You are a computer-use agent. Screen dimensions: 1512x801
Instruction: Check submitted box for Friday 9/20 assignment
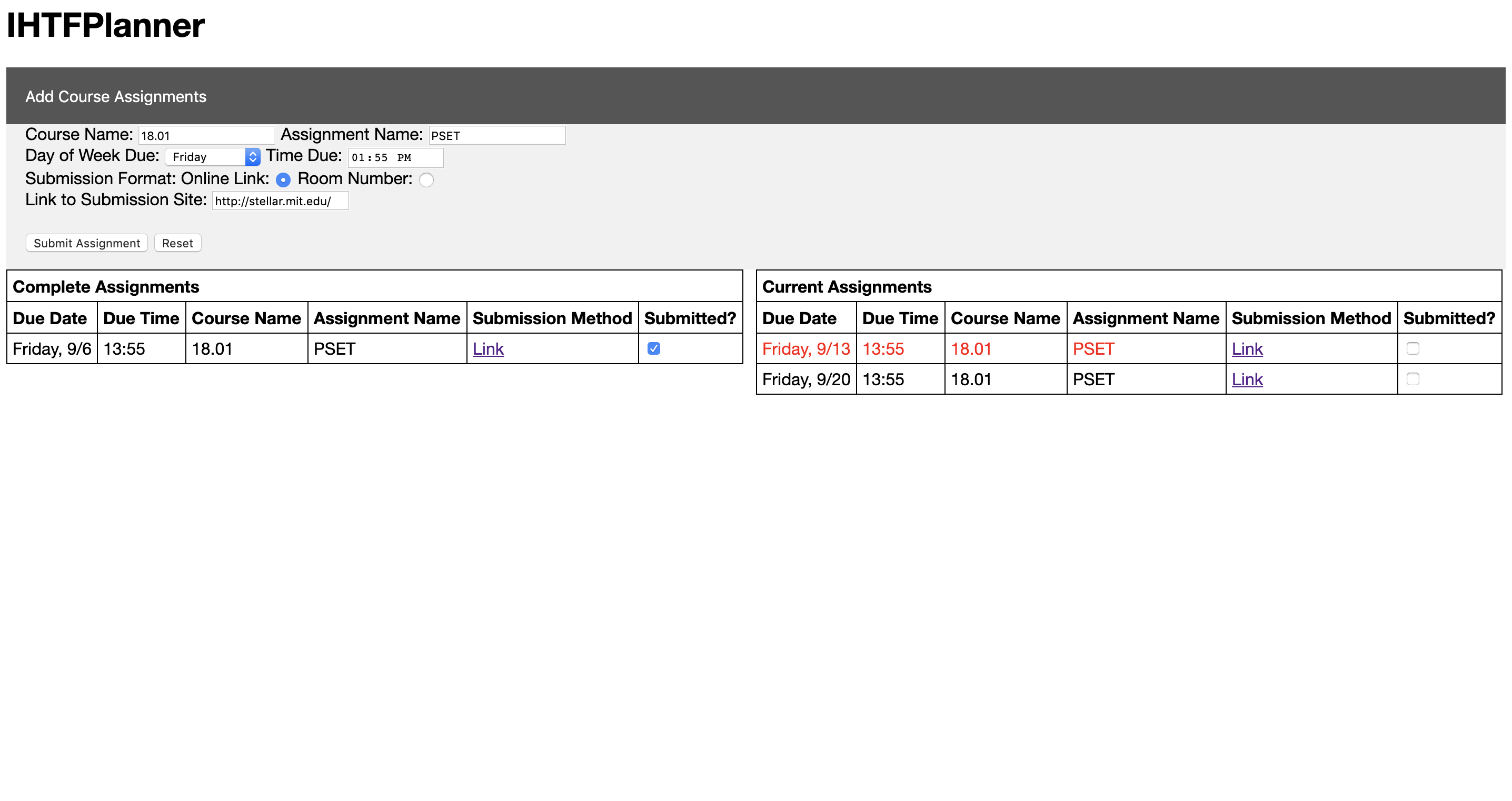tap(1413, 379)
